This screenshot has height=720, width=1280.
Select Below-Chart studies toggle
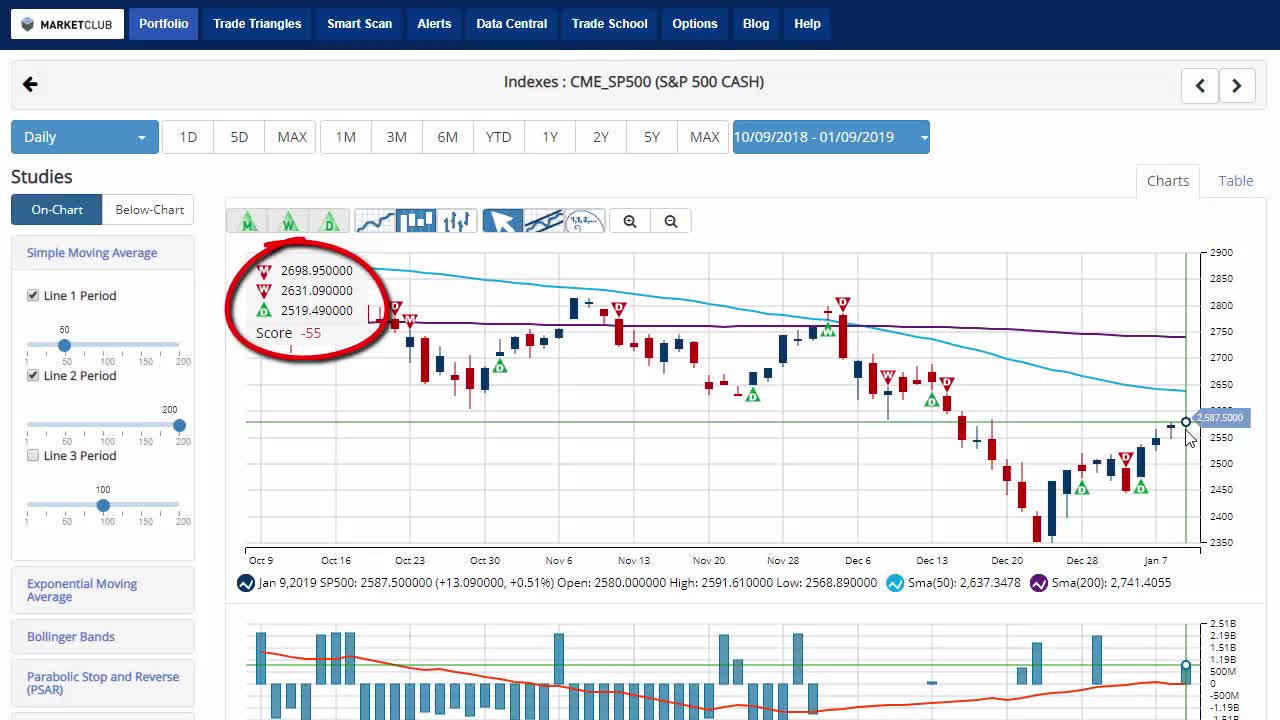coord(149,210)
